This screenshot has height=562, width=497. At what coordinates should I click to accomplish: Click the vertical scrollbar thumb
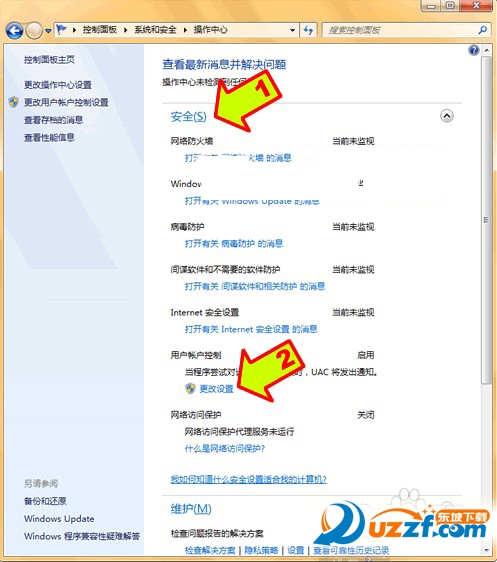(x=486, y=220)
